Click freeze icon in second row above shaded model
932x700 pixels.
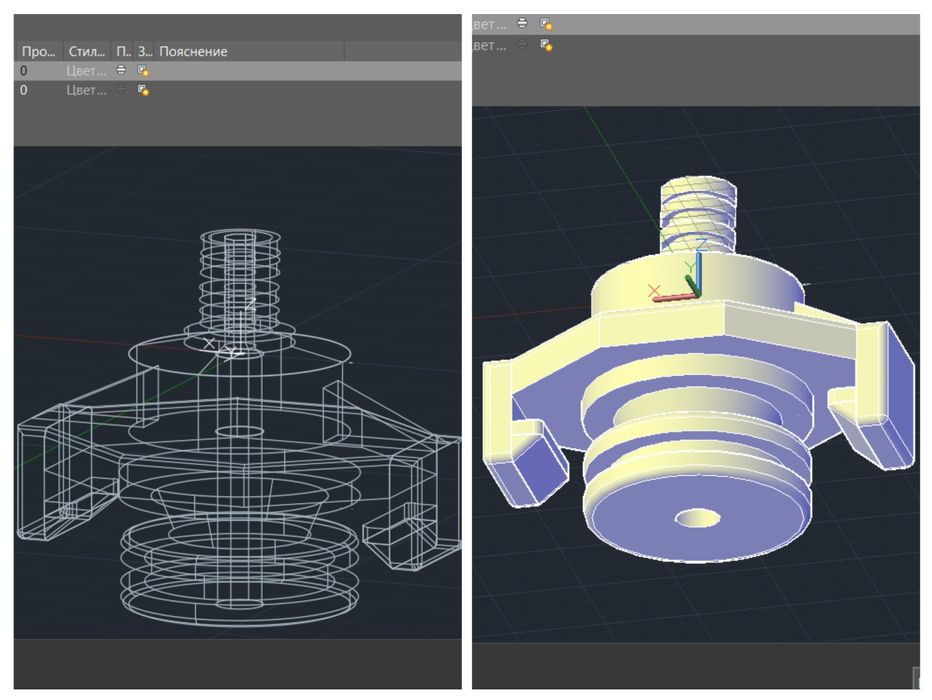click(546, 45)
